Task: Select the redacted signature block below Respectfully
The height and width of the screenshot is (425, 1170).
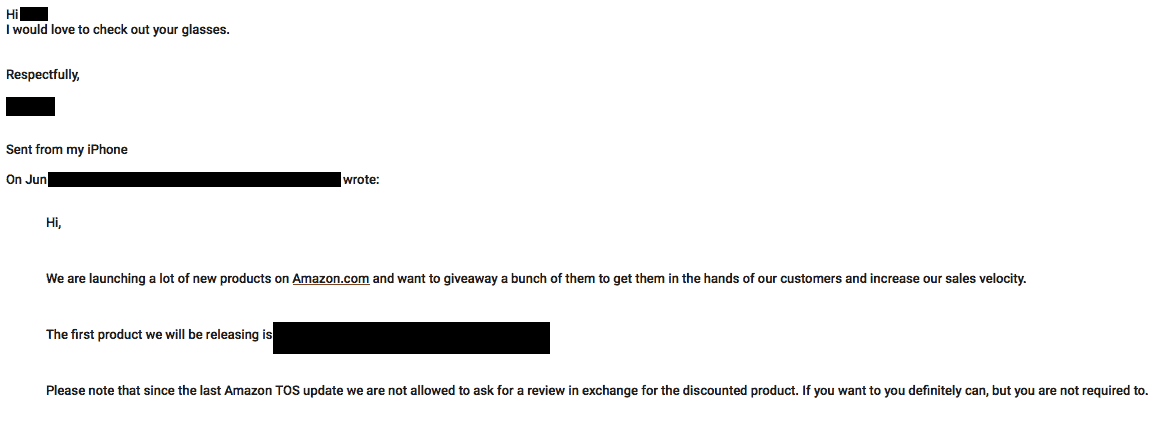Action: coord(31,106)
